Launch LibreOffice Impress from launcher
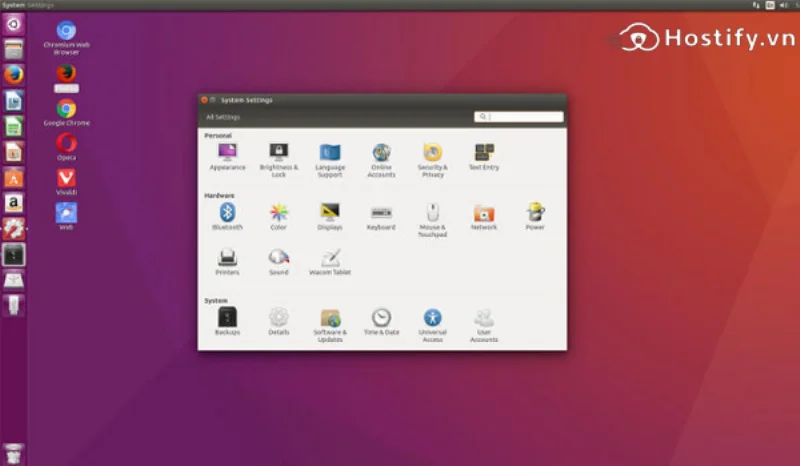800x466 pixels. [x=14, y=152]
